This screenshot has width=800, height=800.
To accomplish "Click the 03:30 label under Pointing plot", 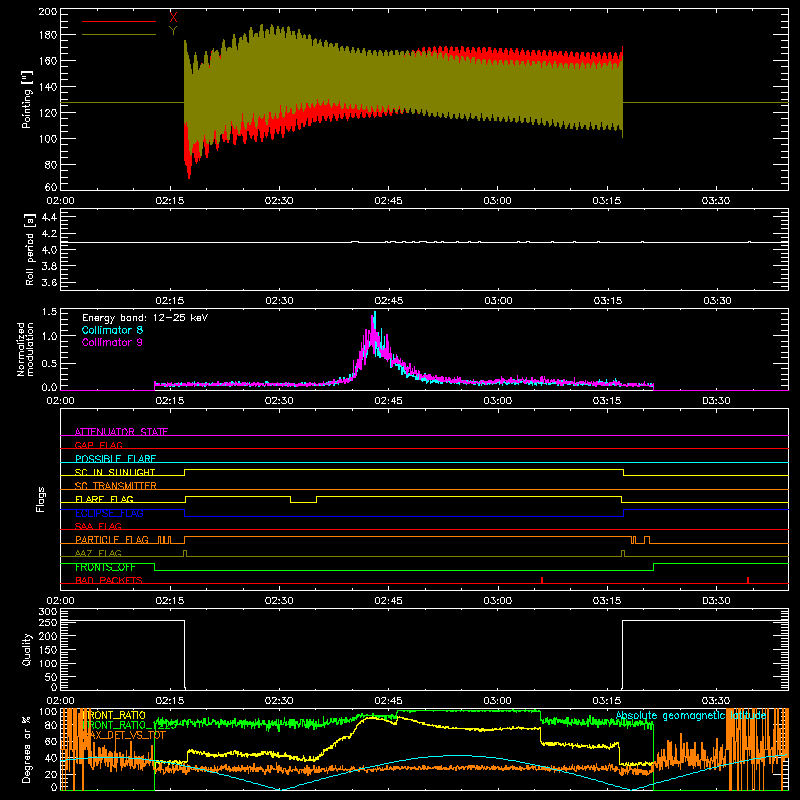I will coord(716,201).
